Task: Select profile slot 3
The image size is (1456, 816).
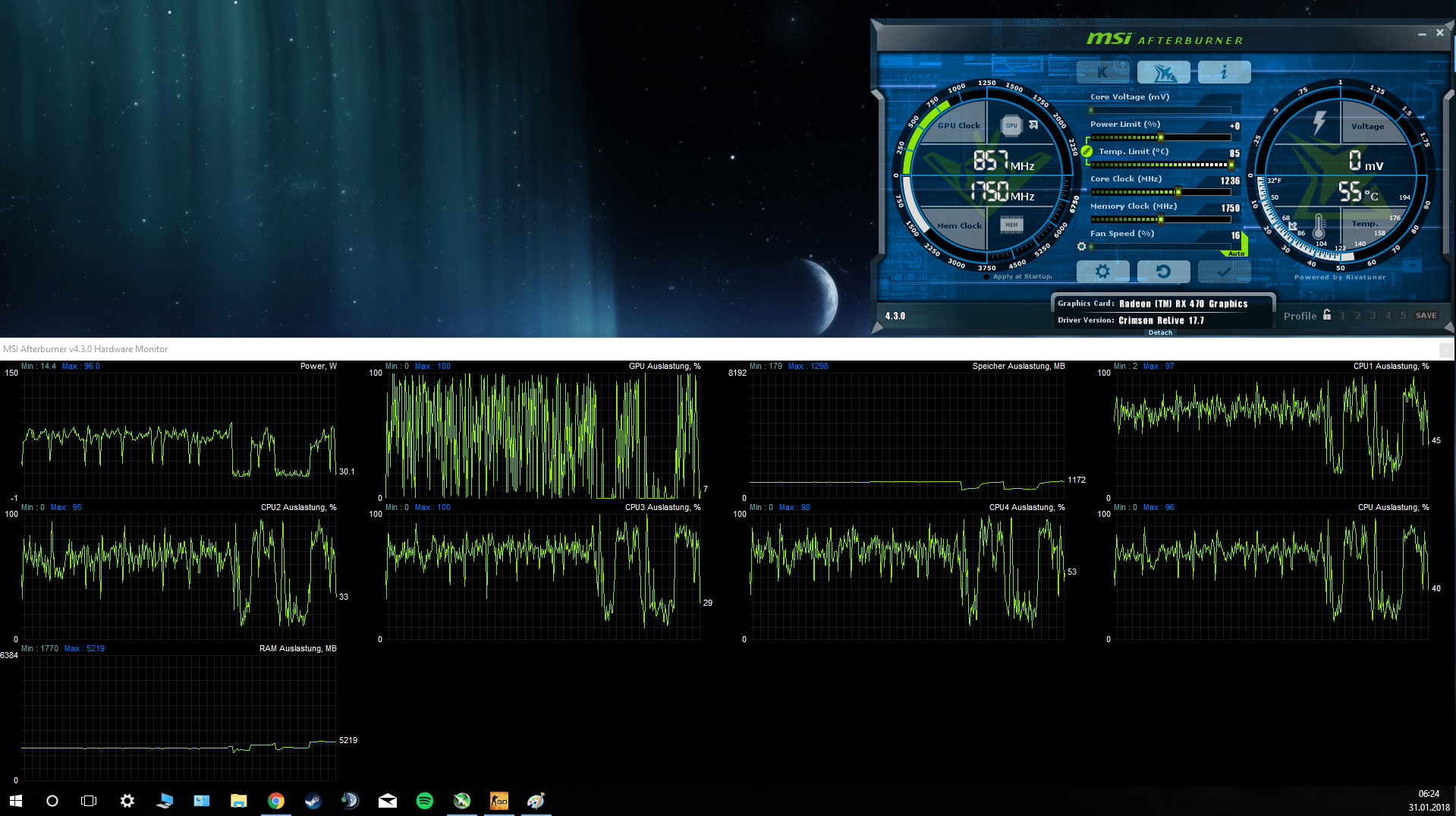Action: [x=1373, y=316]
